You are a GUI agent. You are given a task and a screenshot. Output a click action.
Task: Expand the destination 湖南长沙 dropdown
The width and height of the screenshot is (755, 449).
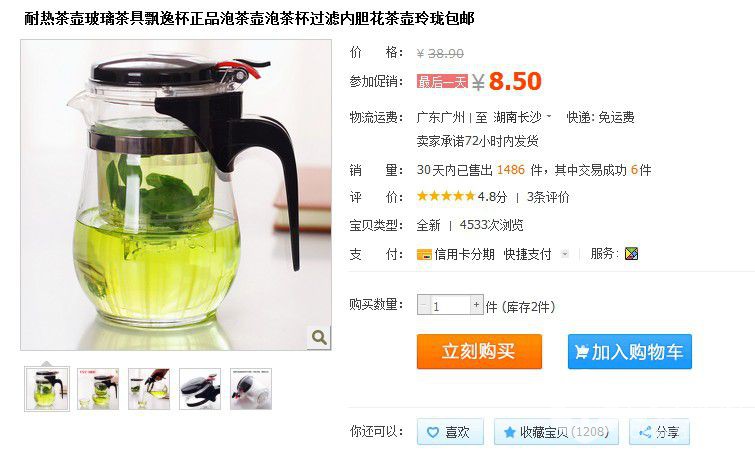point(548,116)
